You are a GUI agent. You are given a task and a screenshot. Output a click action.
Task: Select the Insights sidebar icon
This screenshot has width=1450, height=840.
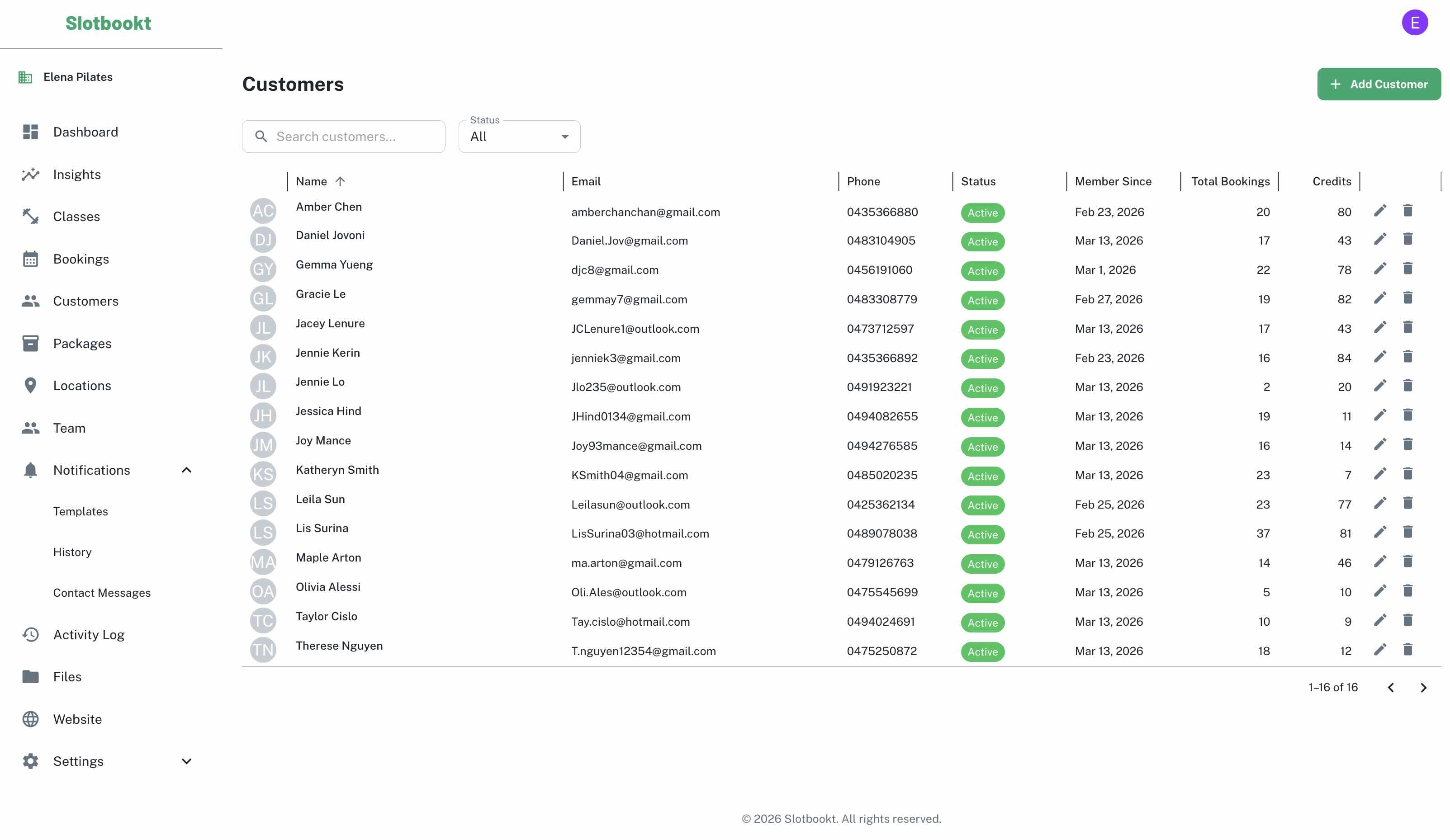pos(30,175)
